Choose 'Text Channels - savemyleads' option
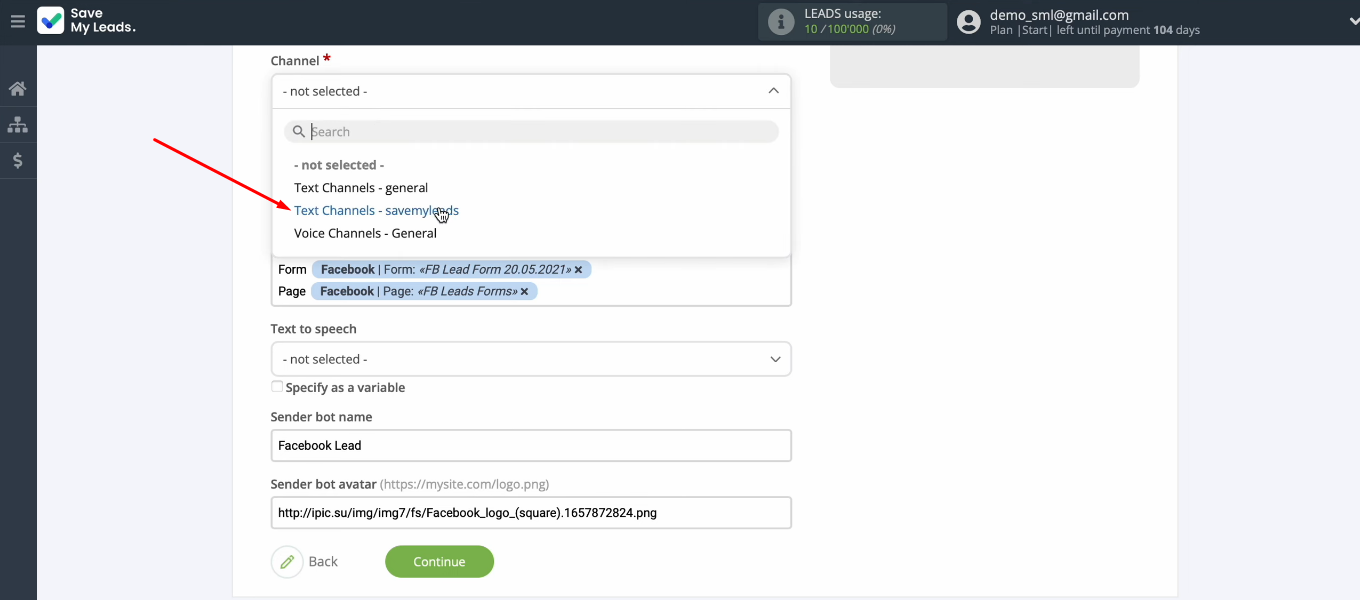The height and width of the screenshot is (600, 1360). click(376, 211)
